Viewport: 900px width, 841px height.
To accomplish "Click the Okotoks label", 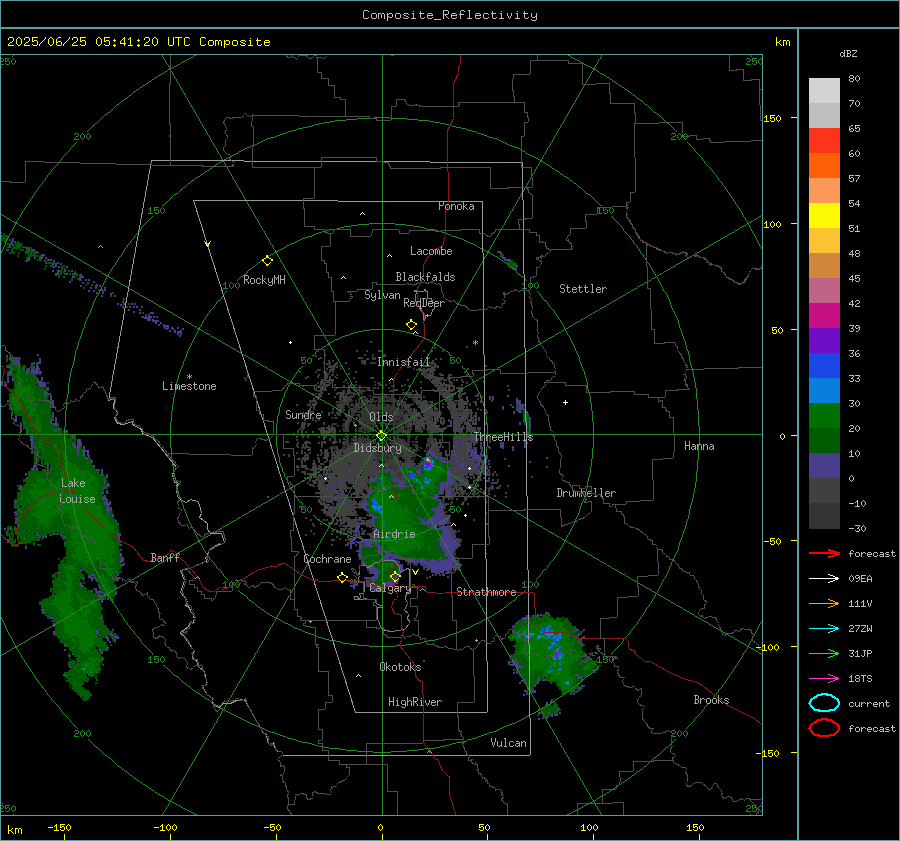I will [x=400, y=666].
